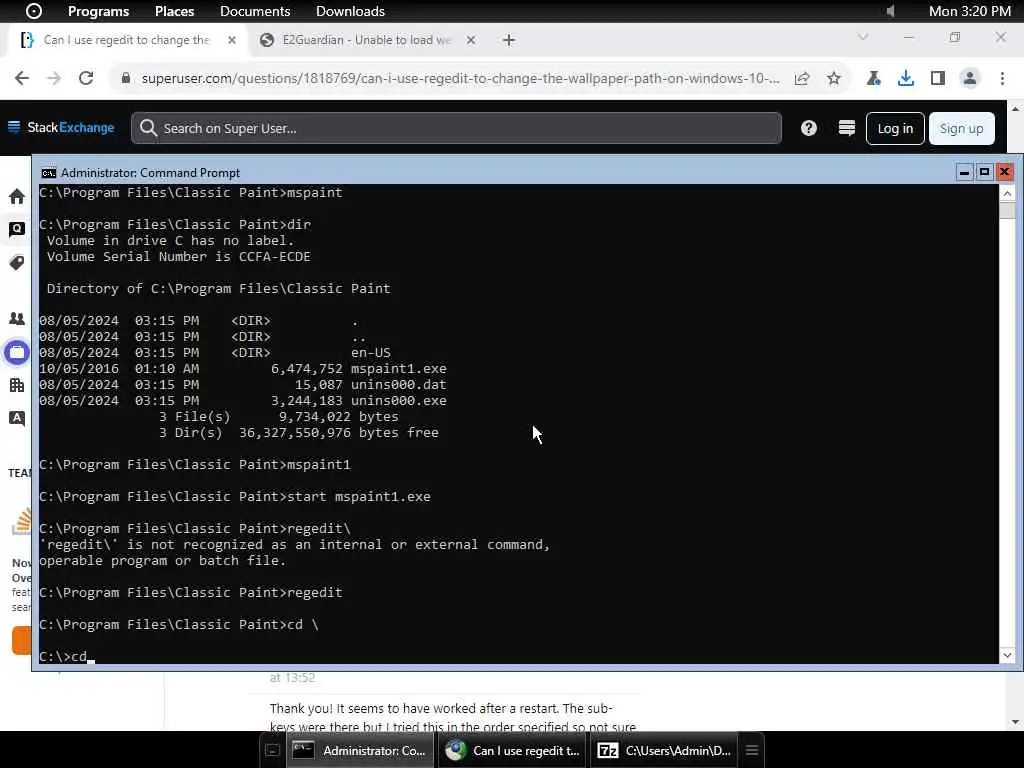Click the Companies building icon in the sidebar
Image resolution: width=1024 pixels, height=768 pixels.
point(17,385)
